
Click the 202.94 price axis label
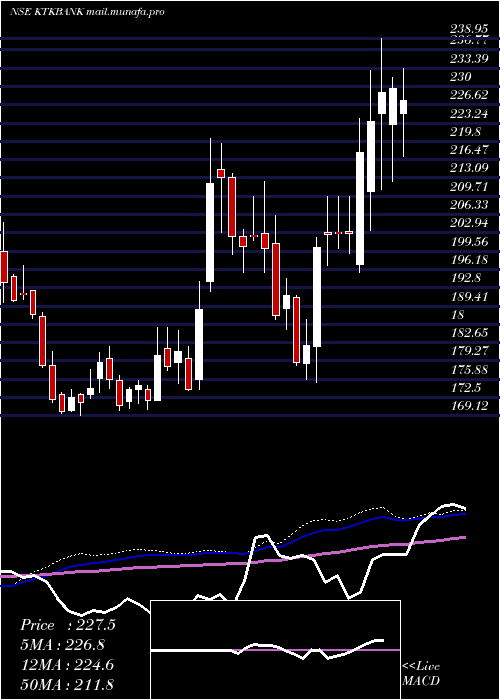(x=469, y=223)
